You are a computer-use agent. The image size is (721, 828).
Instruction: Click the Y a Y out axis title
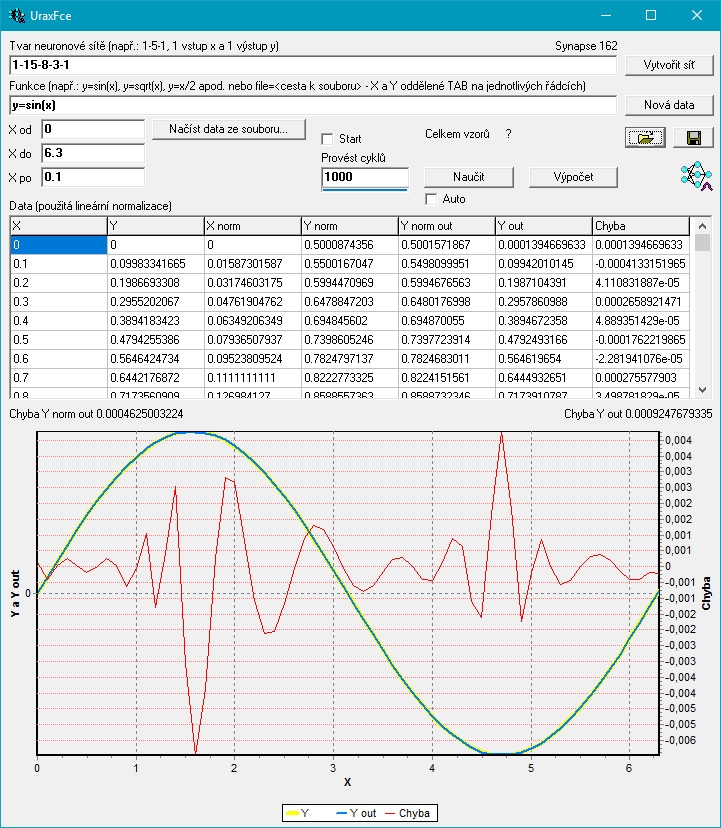[15, 594]
